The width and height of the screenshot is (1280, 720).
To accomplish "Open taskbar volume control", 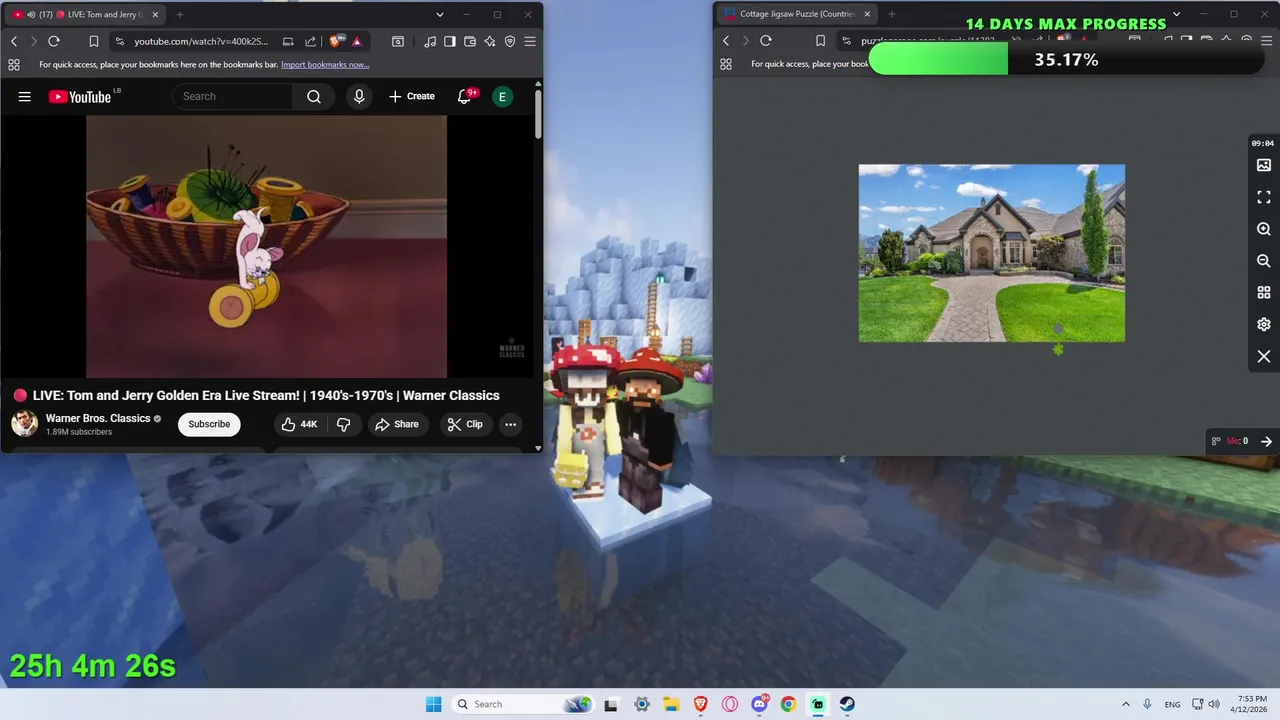I will coord(1214,704).
